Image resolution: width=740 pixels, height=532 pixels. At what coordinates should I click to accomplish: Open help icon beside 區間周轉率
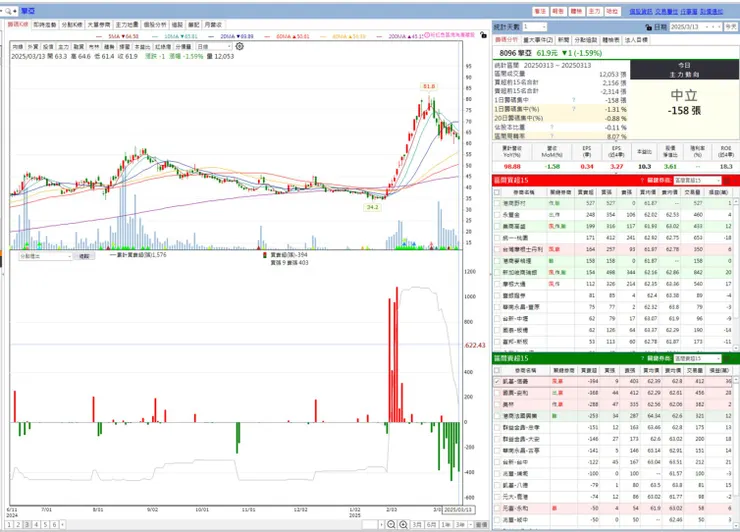[551, 136]
